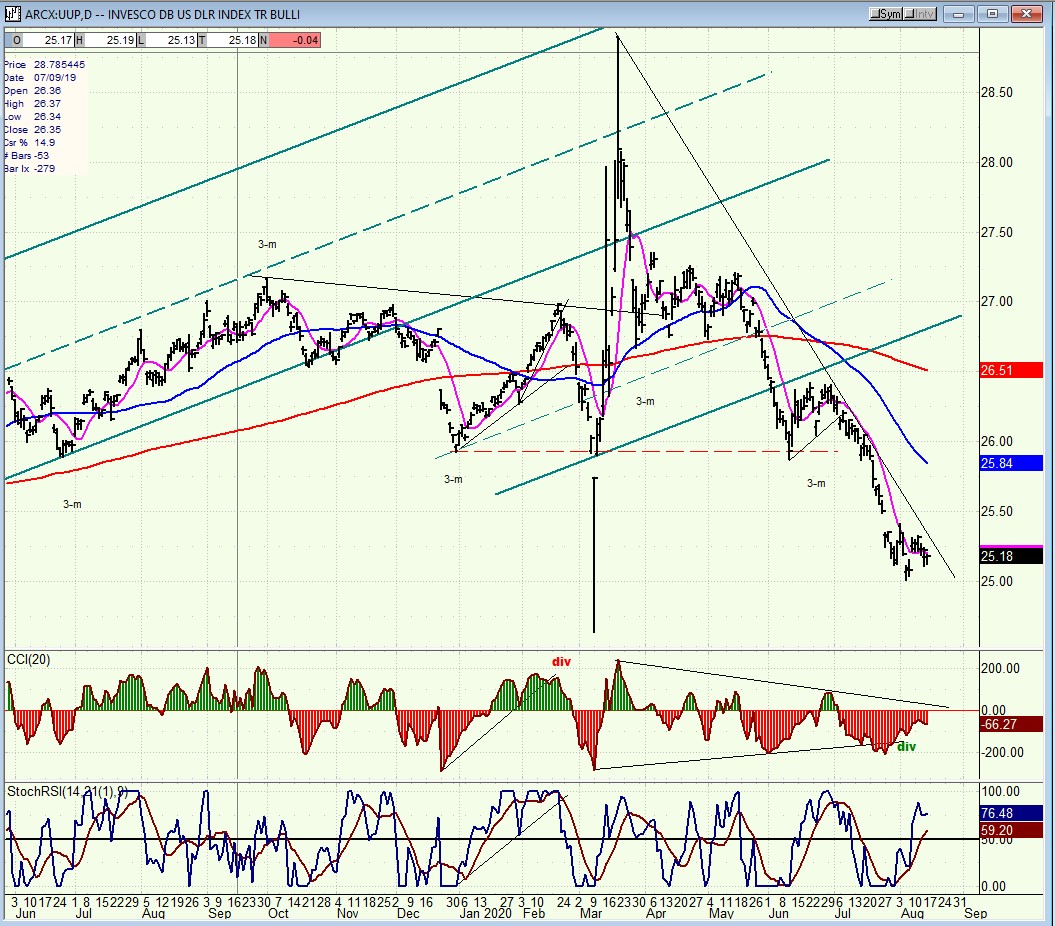Screen dimensions: 1055x926
Task: Click the high value 25.19 in quote bar
Action: tap(110, 40)
